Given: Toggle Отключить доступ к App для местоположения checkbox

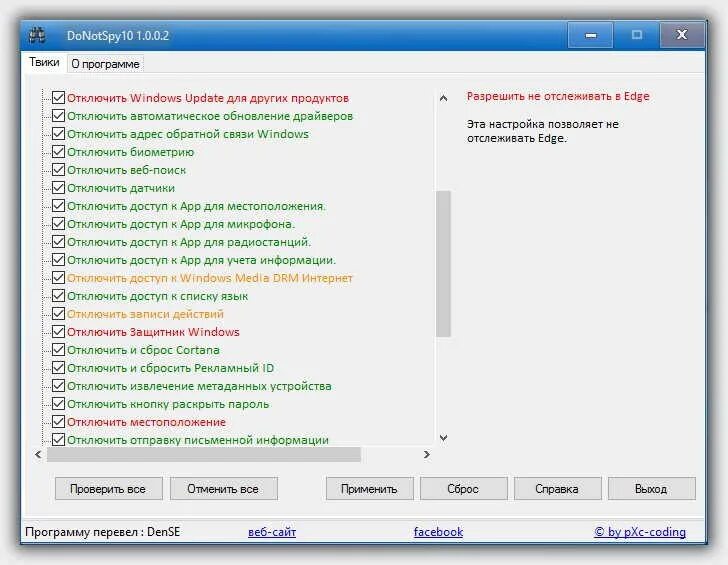Looking at the screenshot, I should (58, 206).
